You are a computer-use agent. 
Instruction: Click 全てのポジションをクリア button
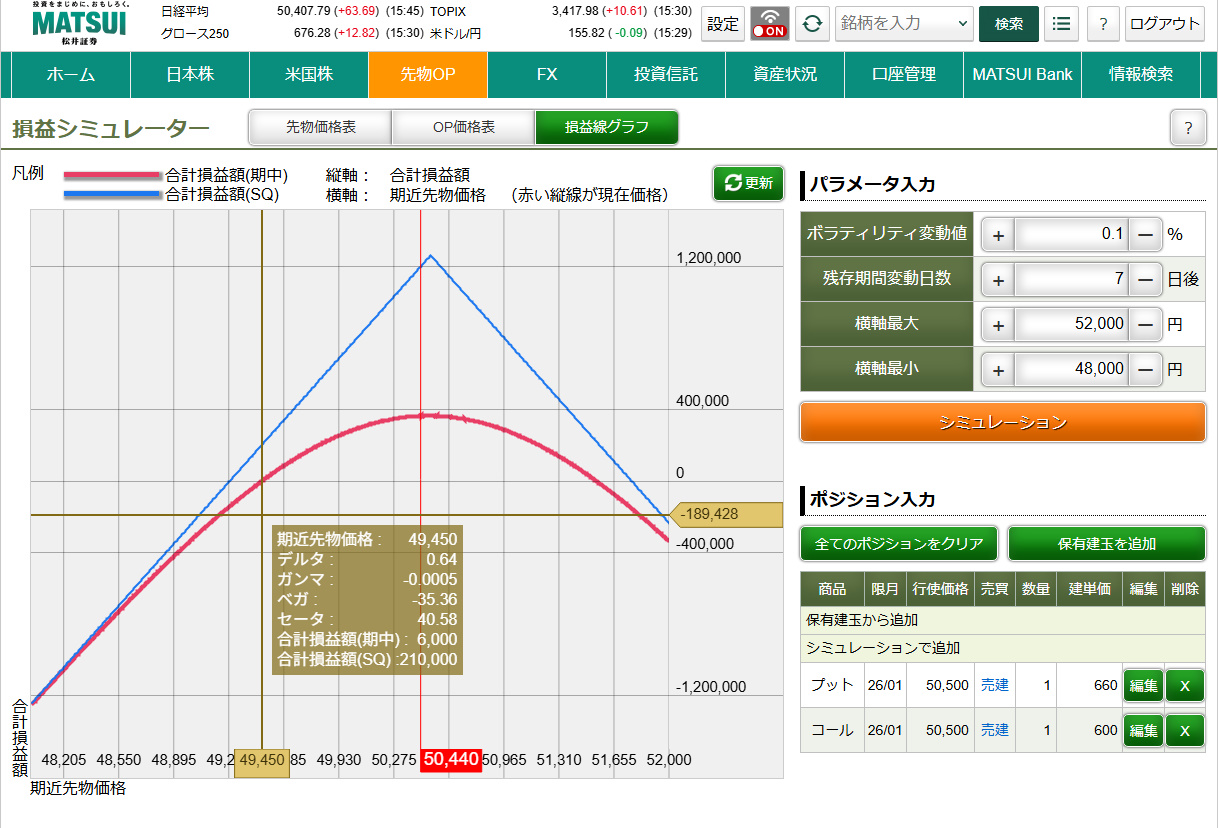click(x=899, y=544)
